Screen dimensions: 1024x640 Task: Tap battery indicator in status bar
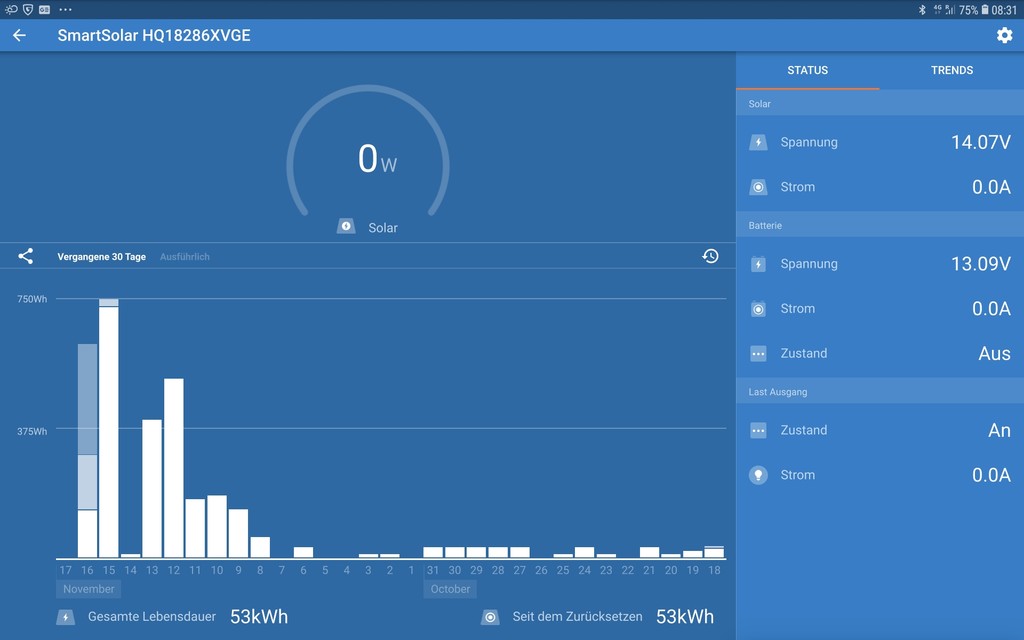click(985, 10)
